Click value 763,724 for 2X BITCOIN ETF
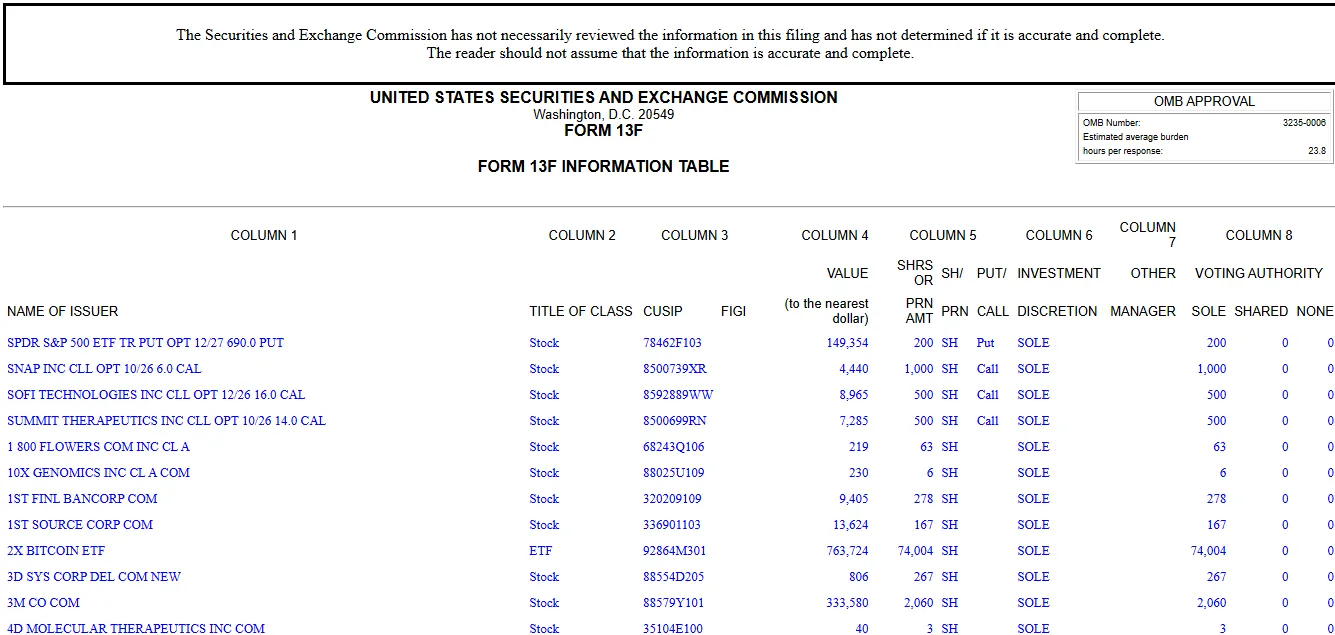The image size is (1335, 635). tap(847, 551)
